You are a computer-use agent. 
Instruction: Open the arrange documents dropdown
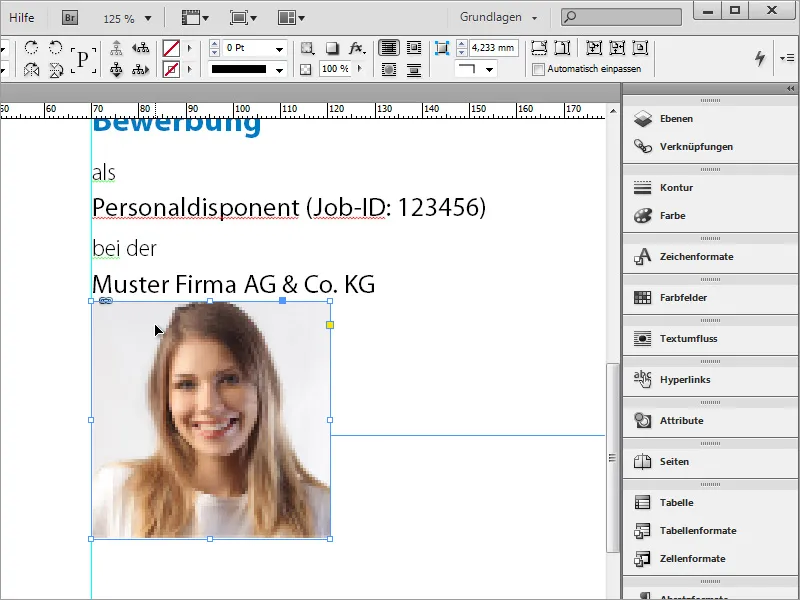(x=291, y=18)
